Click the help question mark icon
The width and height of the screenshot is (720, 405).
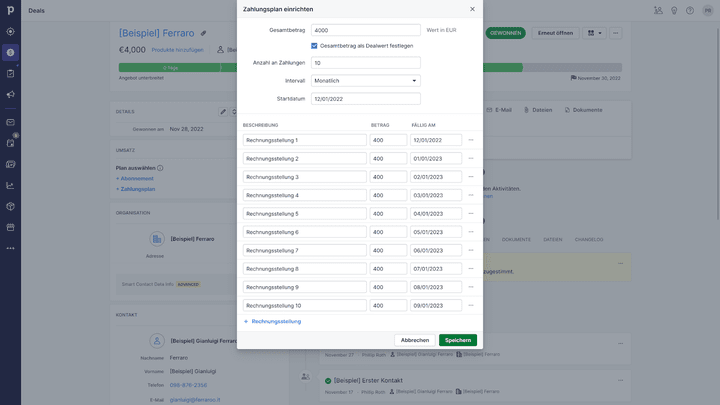(x=689, y=11)
